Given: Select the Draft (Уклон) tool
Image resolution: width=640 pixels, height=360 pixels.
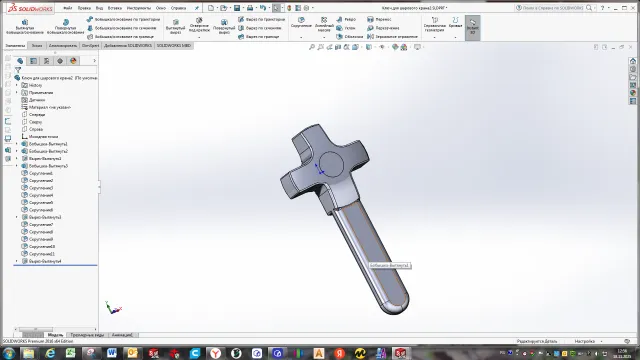Looking at the screenshot, I should coord(346,28).
